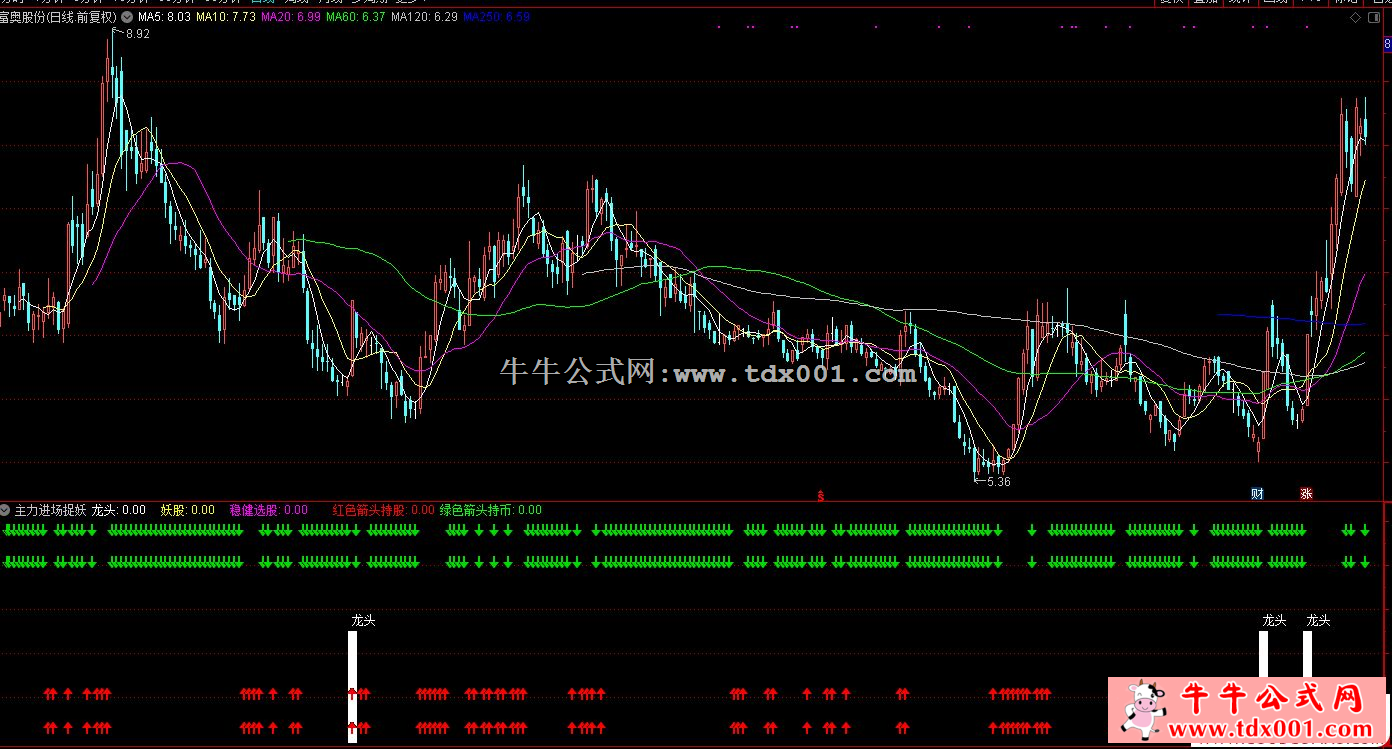Viewport: 1392px width, 749px height.
Task: Click the diamond icon at top right
Action: [1355, 18]
